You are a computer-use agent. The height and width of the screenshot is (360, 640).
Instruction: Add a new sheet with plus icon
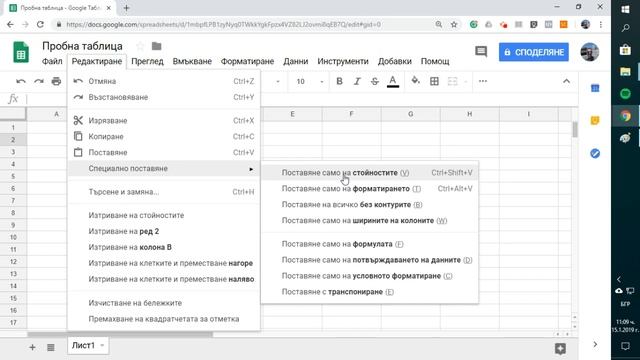coord(32,347)
